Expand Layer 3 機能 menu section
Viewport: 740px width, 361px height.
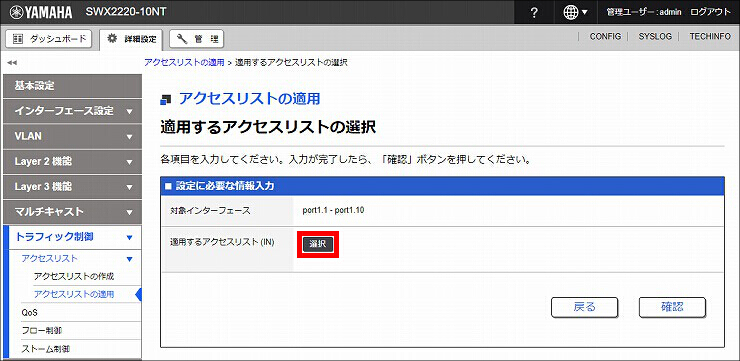coord(71,187)
